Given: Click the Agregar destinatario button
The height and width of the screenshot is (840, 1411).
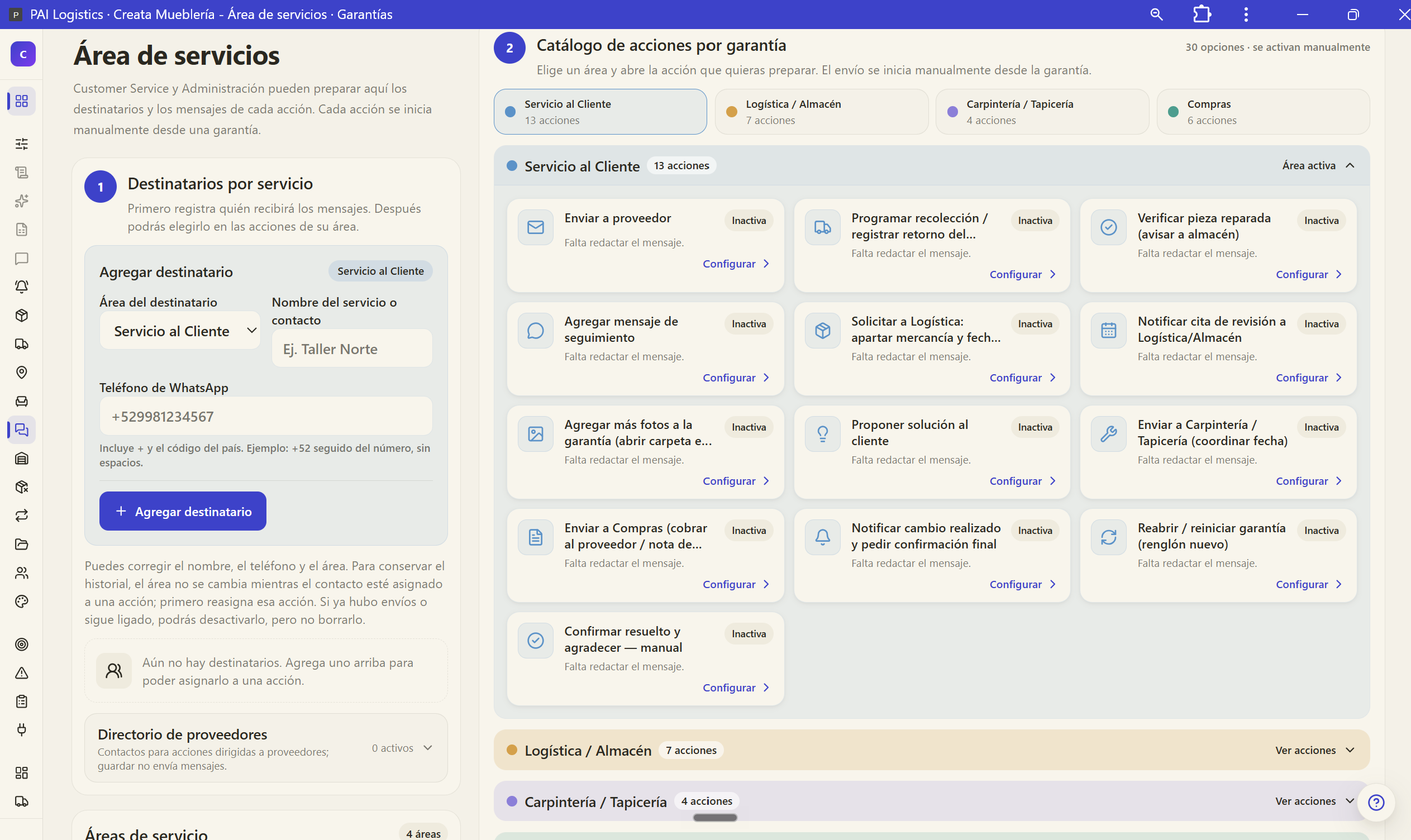Looking at the screenshot, I should (183, 511).
